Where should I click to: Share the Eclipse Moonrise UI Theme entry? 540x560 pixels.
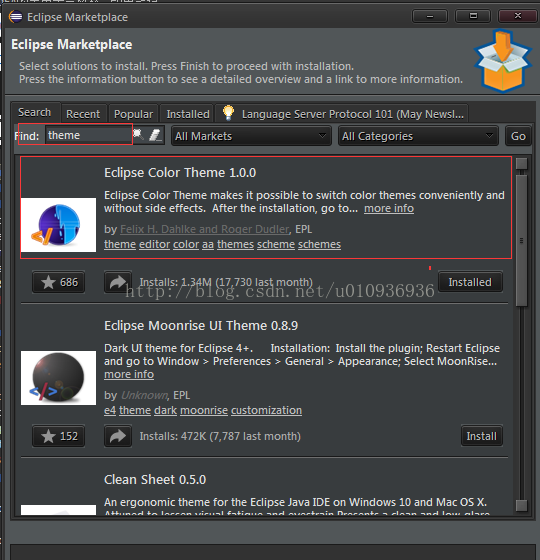click(x=118, y=436)
